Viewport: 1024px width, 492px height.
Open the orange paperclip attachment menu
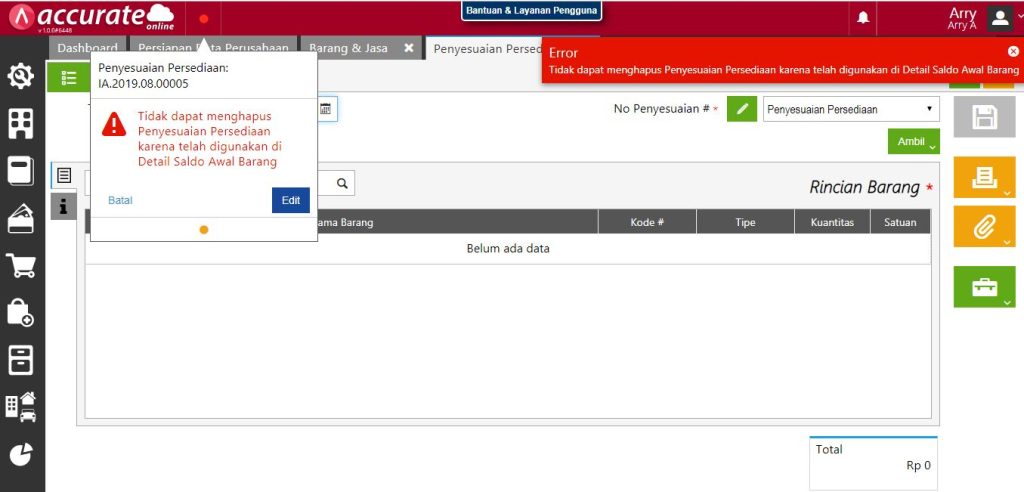[x=984, y=227]
